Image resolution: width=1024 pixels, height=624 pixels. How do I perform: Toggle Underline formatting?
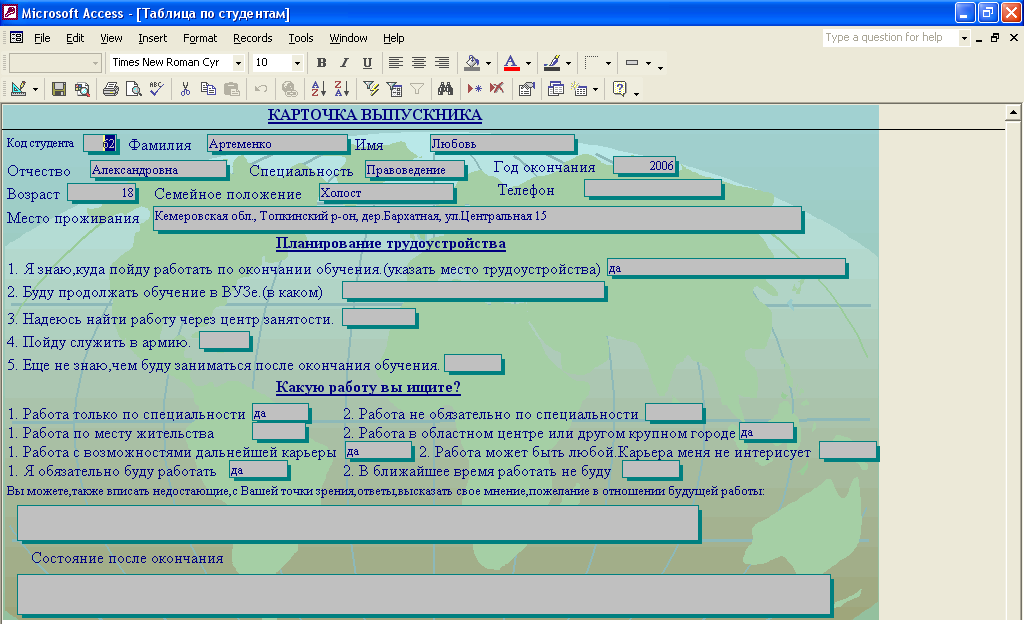[x=367, y=63]
